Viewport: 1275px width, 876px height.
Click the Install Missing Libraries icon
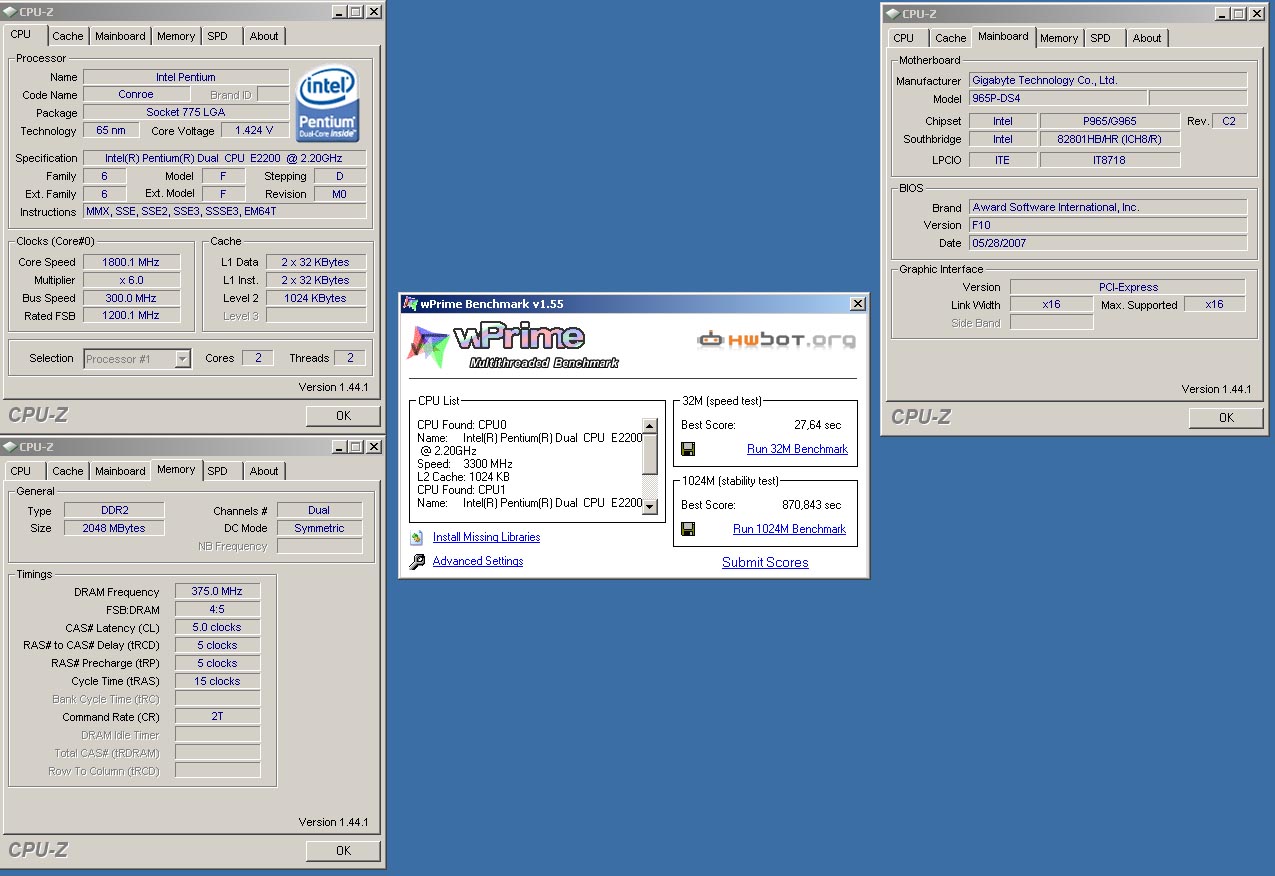click(x=417, y=538)
